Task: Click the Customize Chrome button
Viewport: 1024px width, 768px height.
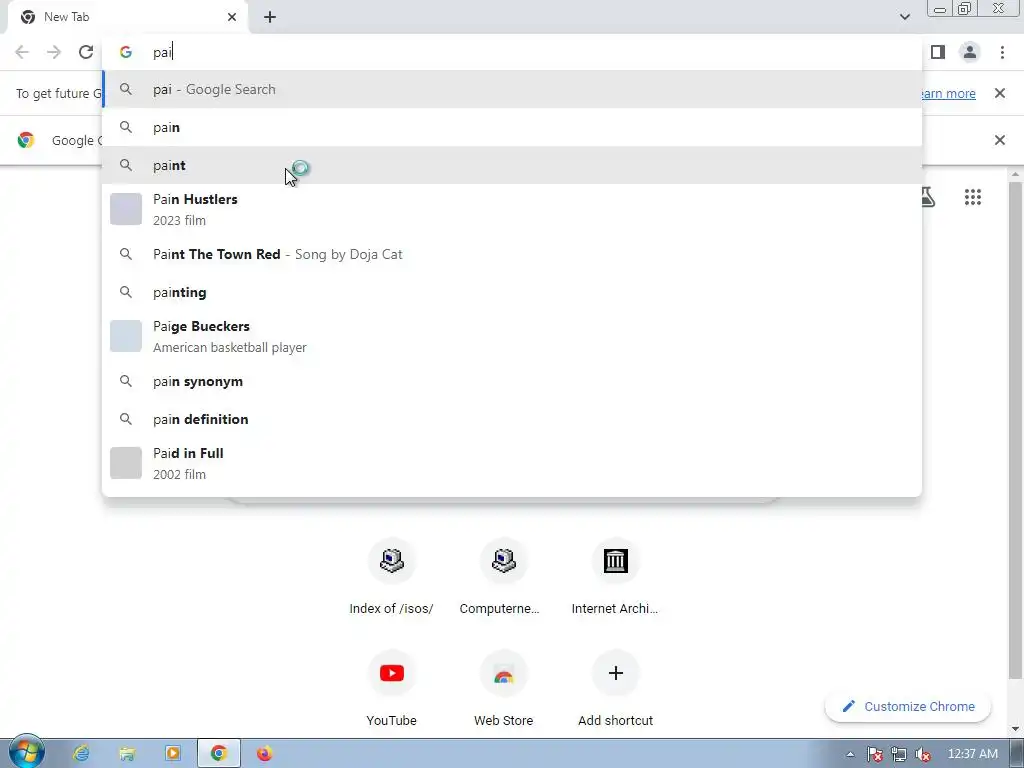Action: tap(908, 707)
